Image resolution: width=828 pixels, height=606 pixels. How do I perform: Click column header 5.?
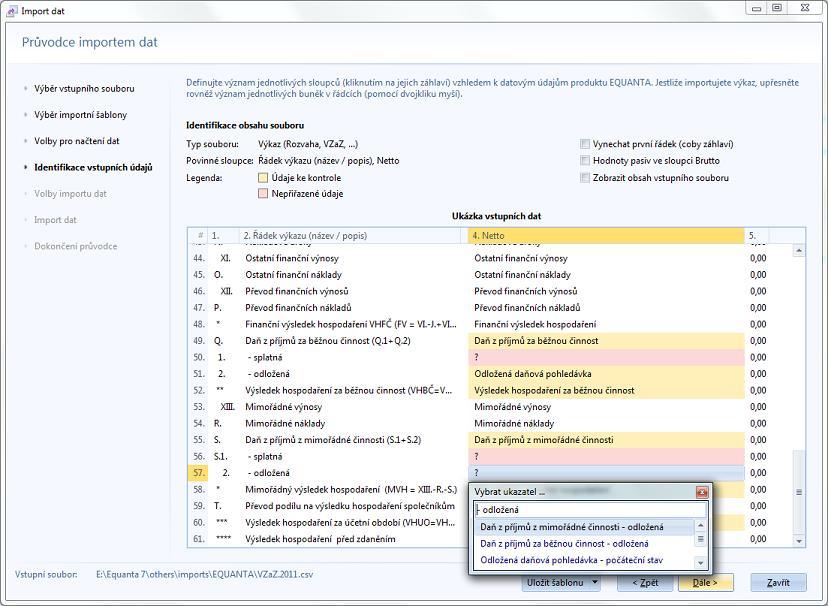click(x=756, y=235)
